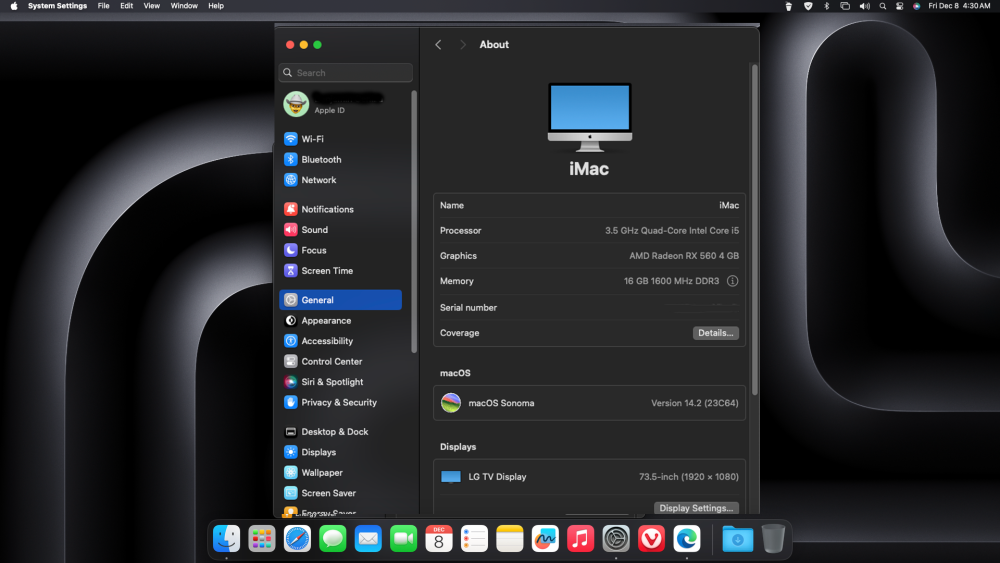This screenshot has height=563, width=1000.
Task: Click Processor value 3.5 GHz Quad-Core
Action: click(x=672, y=231)
